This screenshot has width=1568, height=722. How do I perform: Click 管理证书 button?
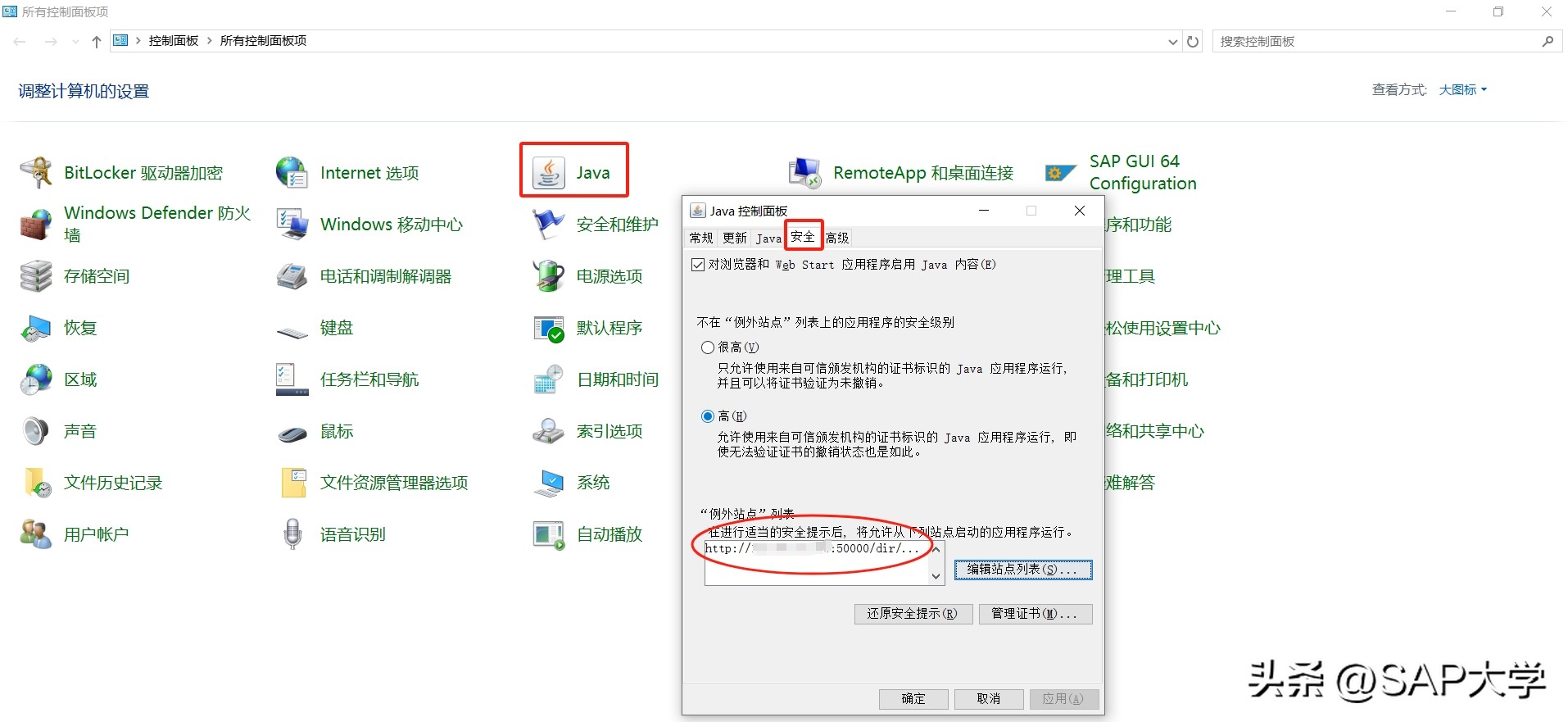tap(1036, 614)
